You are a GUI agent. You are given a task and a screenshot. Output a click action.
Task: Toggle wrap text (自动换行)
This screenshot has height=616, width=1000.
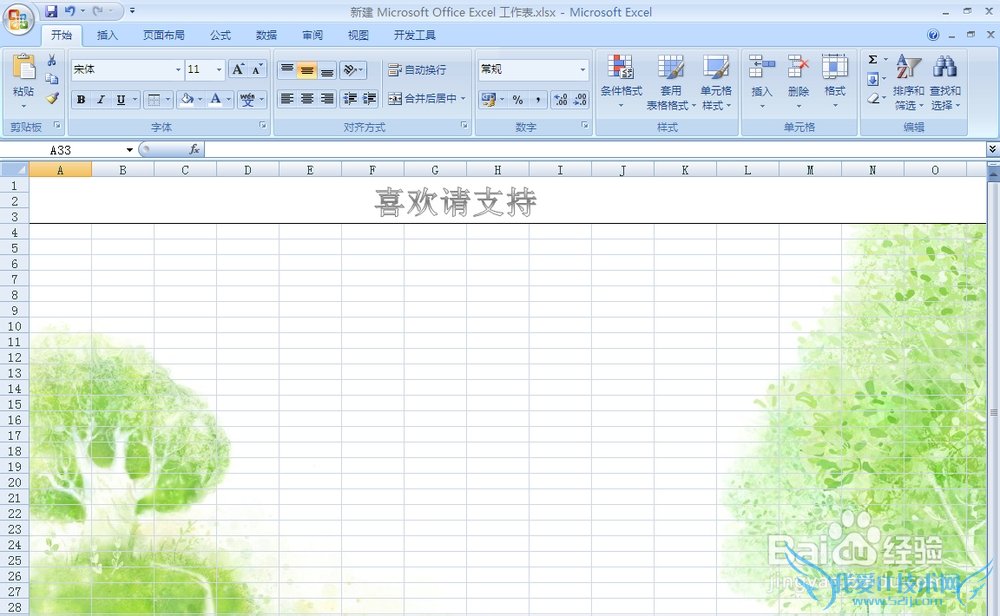coord(417,70)
